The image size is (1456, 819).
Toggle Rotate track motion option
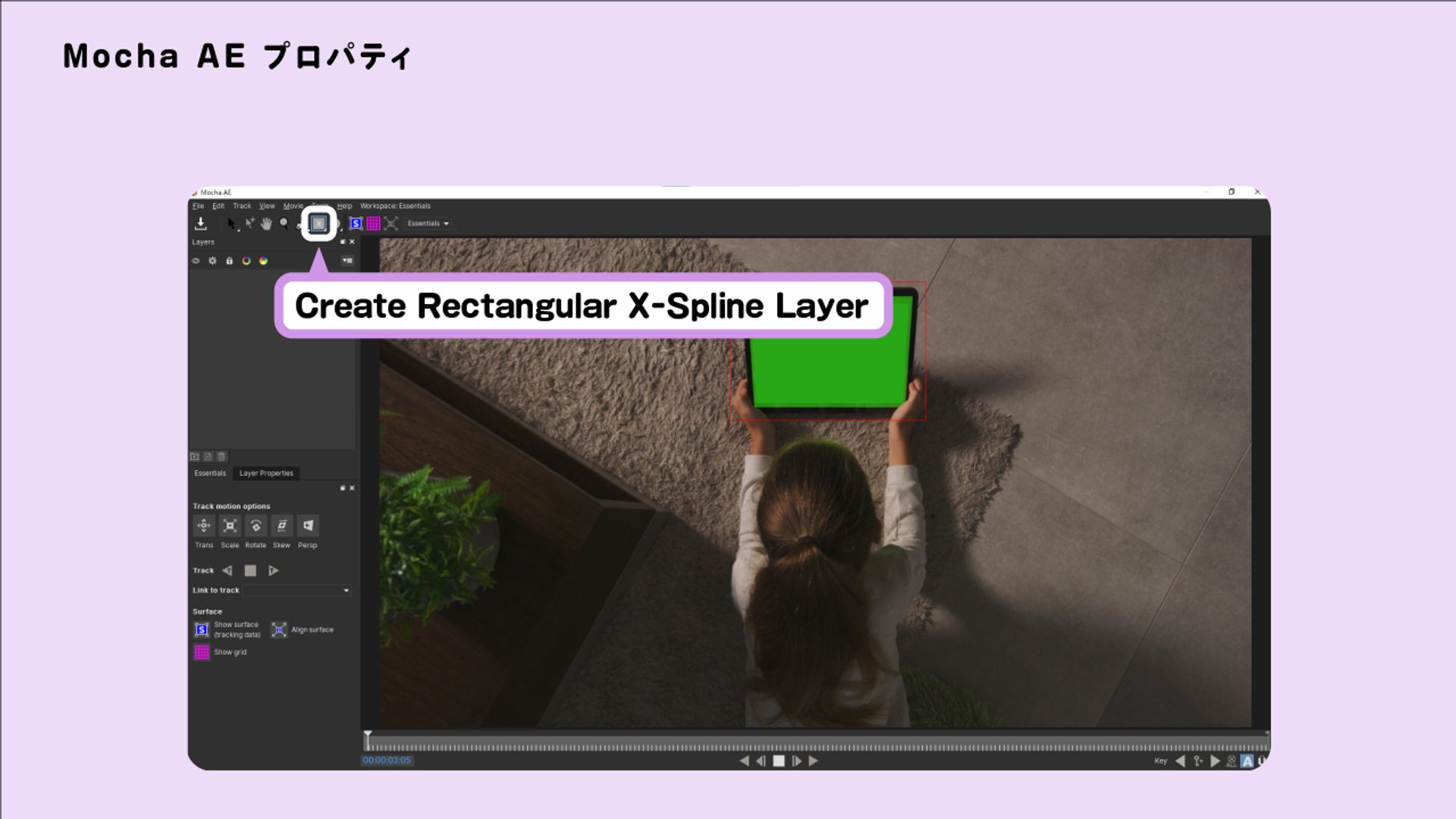coord(256,526)
